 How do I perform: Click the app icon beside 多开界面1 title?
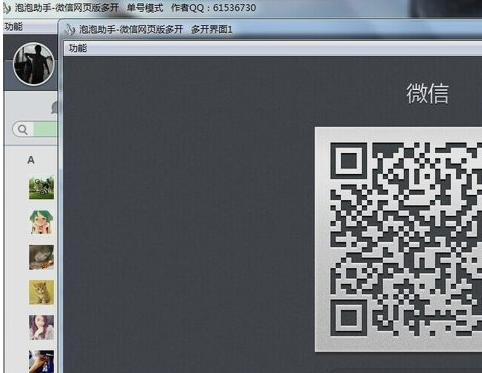click(70, 29)
